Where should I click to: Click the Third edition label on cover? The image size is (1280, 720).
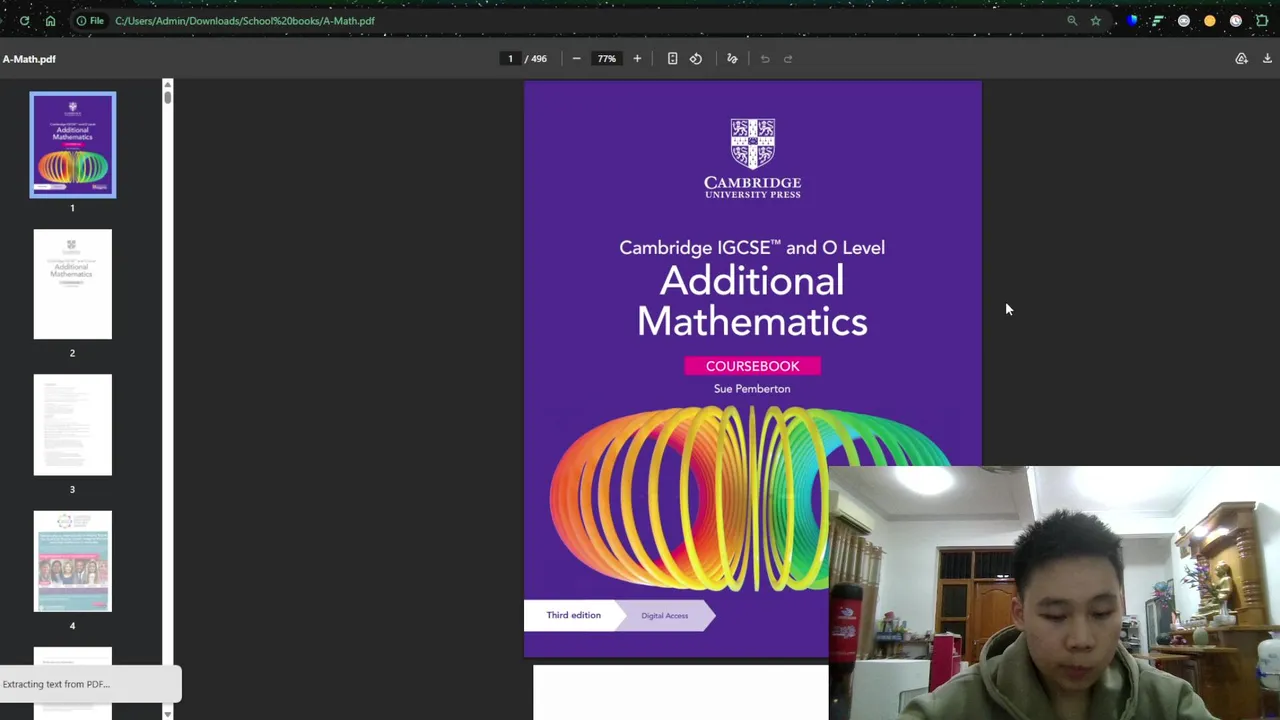tap(574, 615)
